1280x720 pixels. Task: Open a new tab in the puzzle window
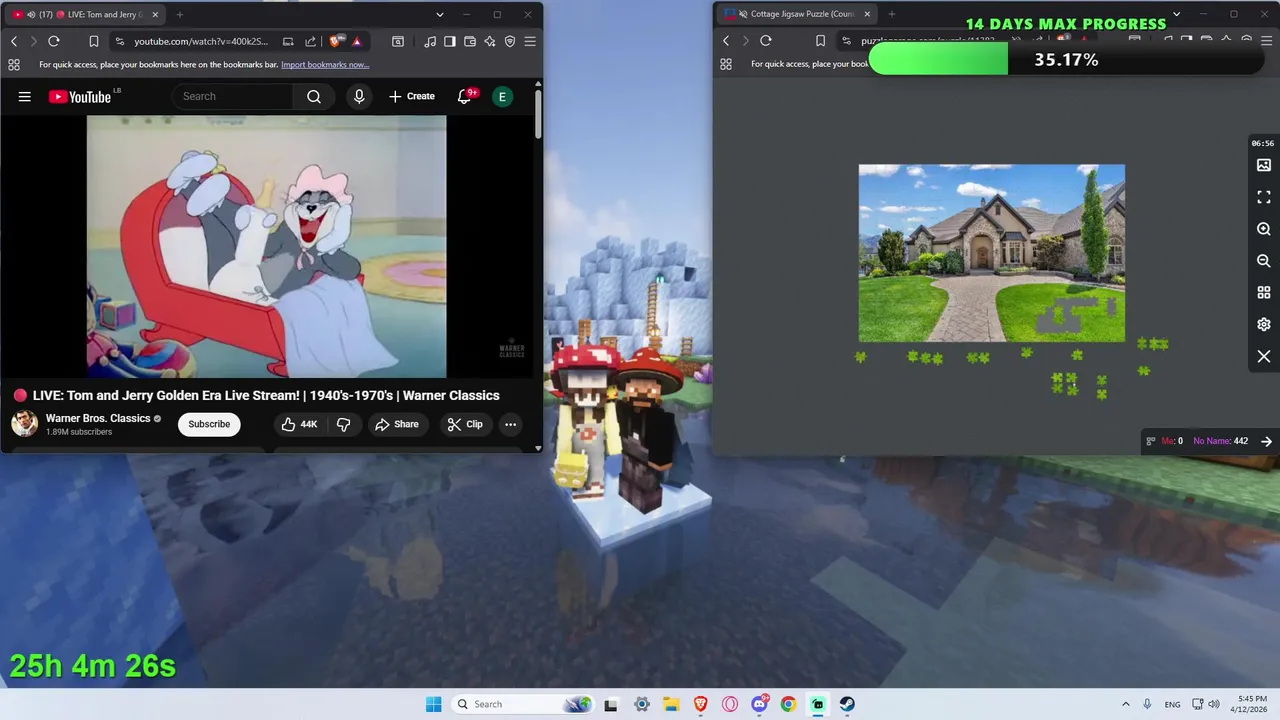[x=892, y=15]
